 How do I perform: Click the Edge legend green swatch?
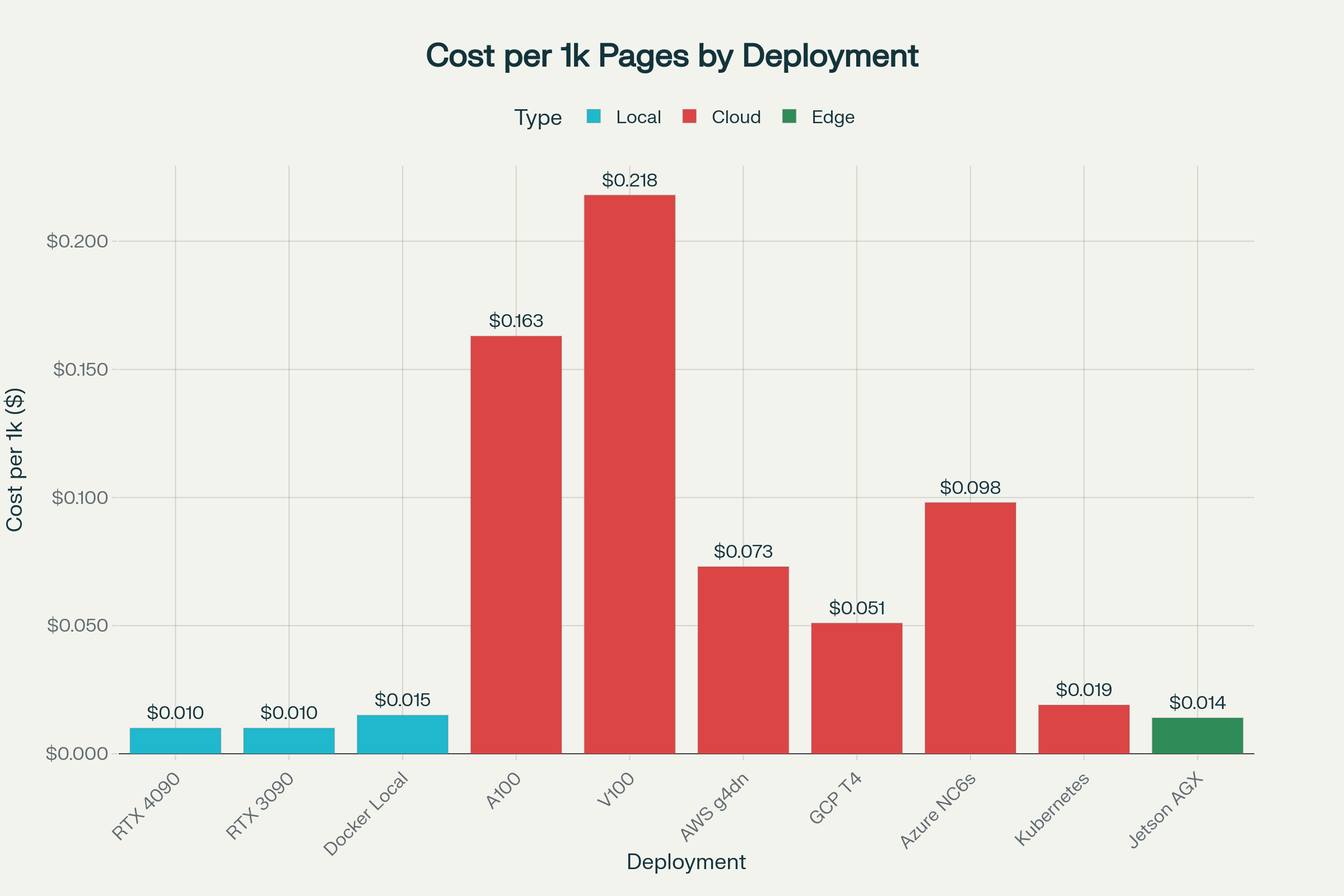789,116
